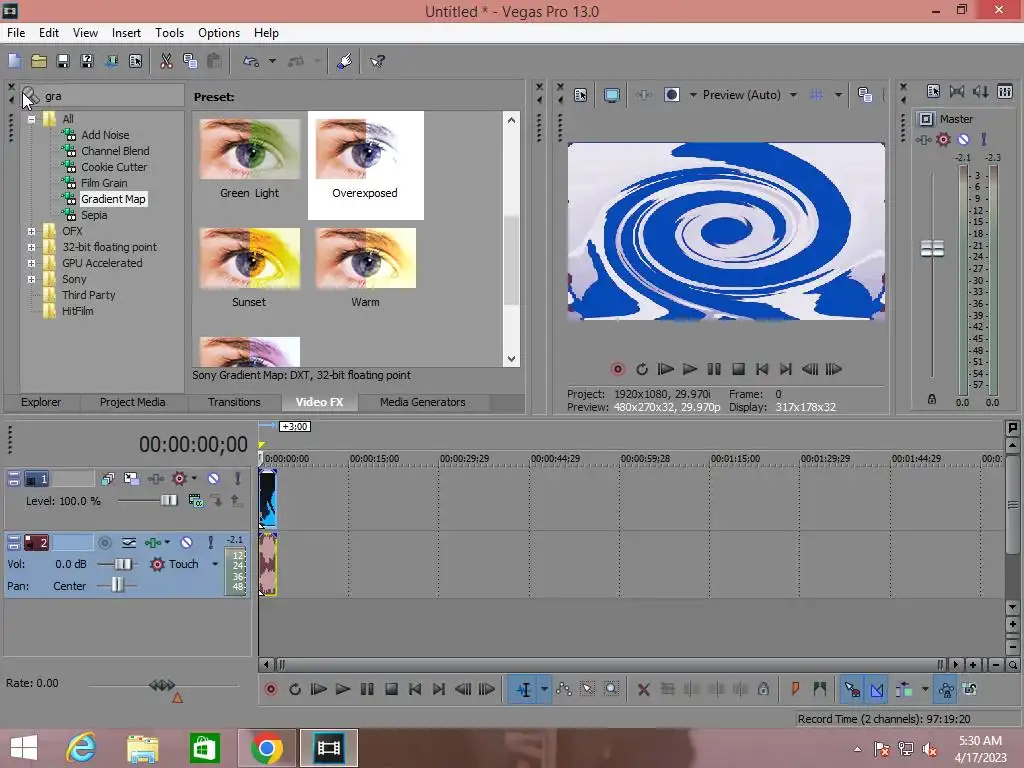Toggle Arm for Record on track 2
This screenshot has width=1024, height=768.
(x=104, y=543)
